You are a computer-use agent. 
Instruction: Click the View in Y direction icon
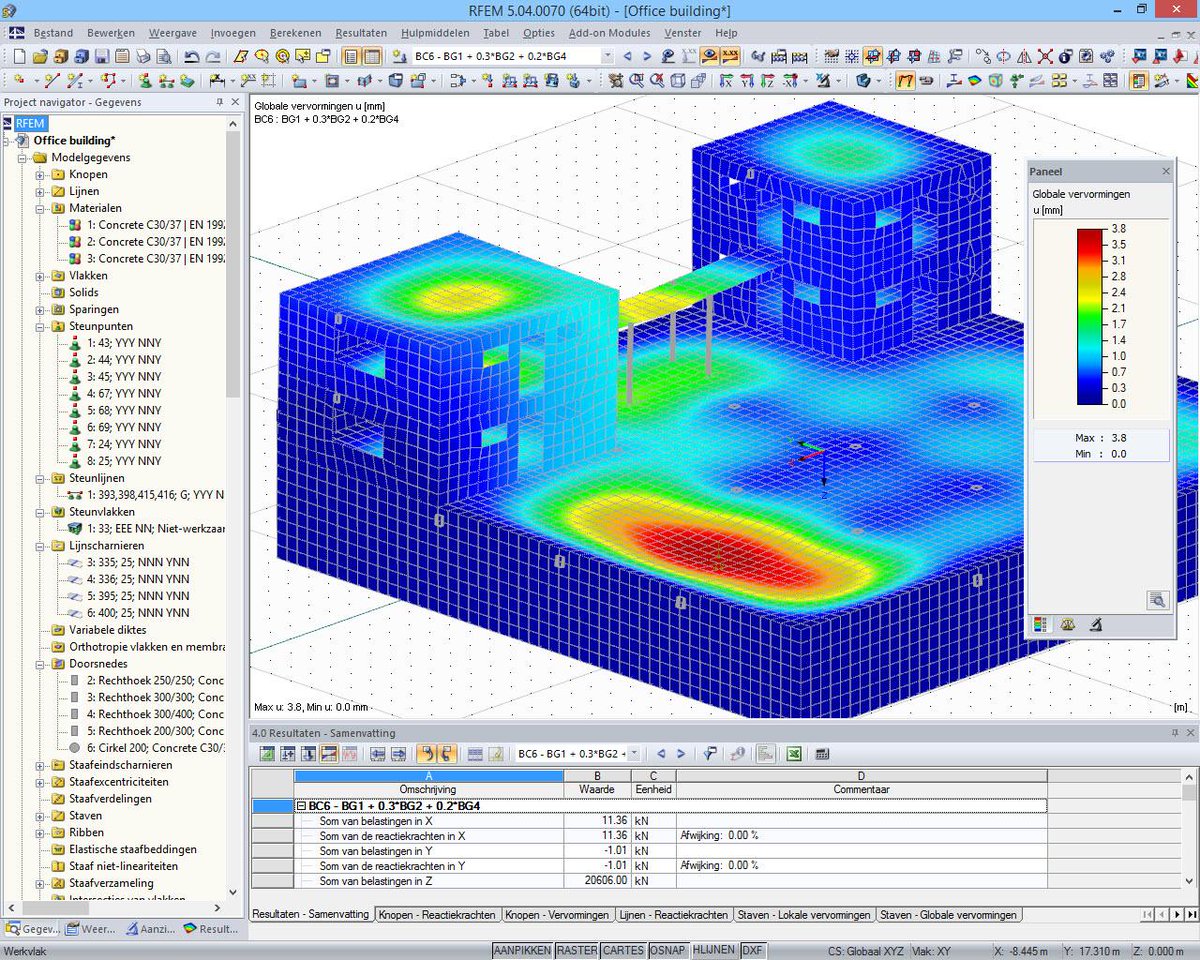(746, 80)
